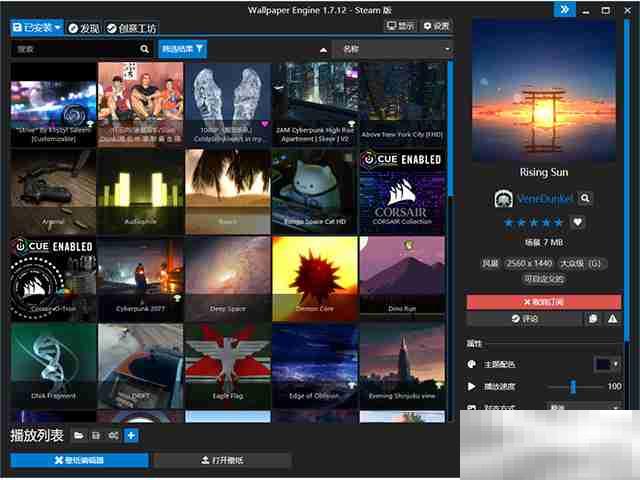Click the heart icon on the wings wallpaper
The width and height of the screenshot is (640, 480).
coord(264,124)
